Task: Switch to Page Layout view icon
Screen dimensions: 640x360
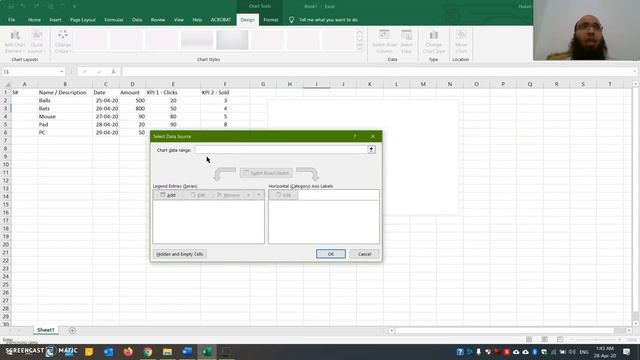Action: pos(544,339)
